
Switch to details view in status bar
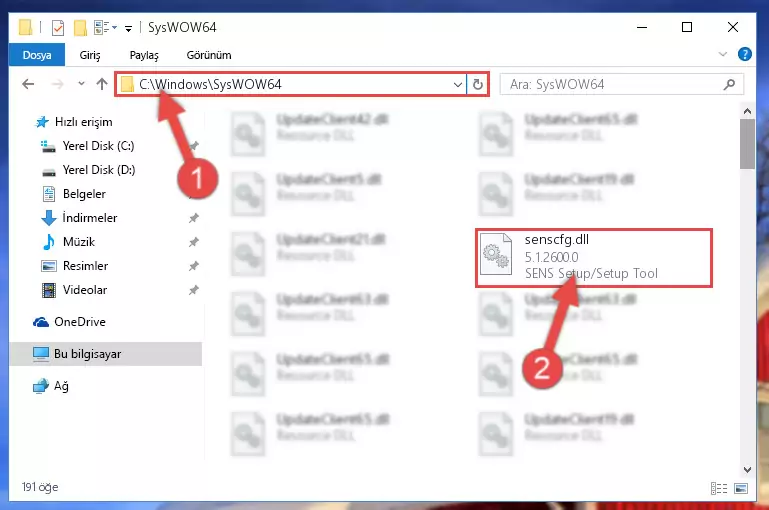pyautogui.click(x=719, y=488)
